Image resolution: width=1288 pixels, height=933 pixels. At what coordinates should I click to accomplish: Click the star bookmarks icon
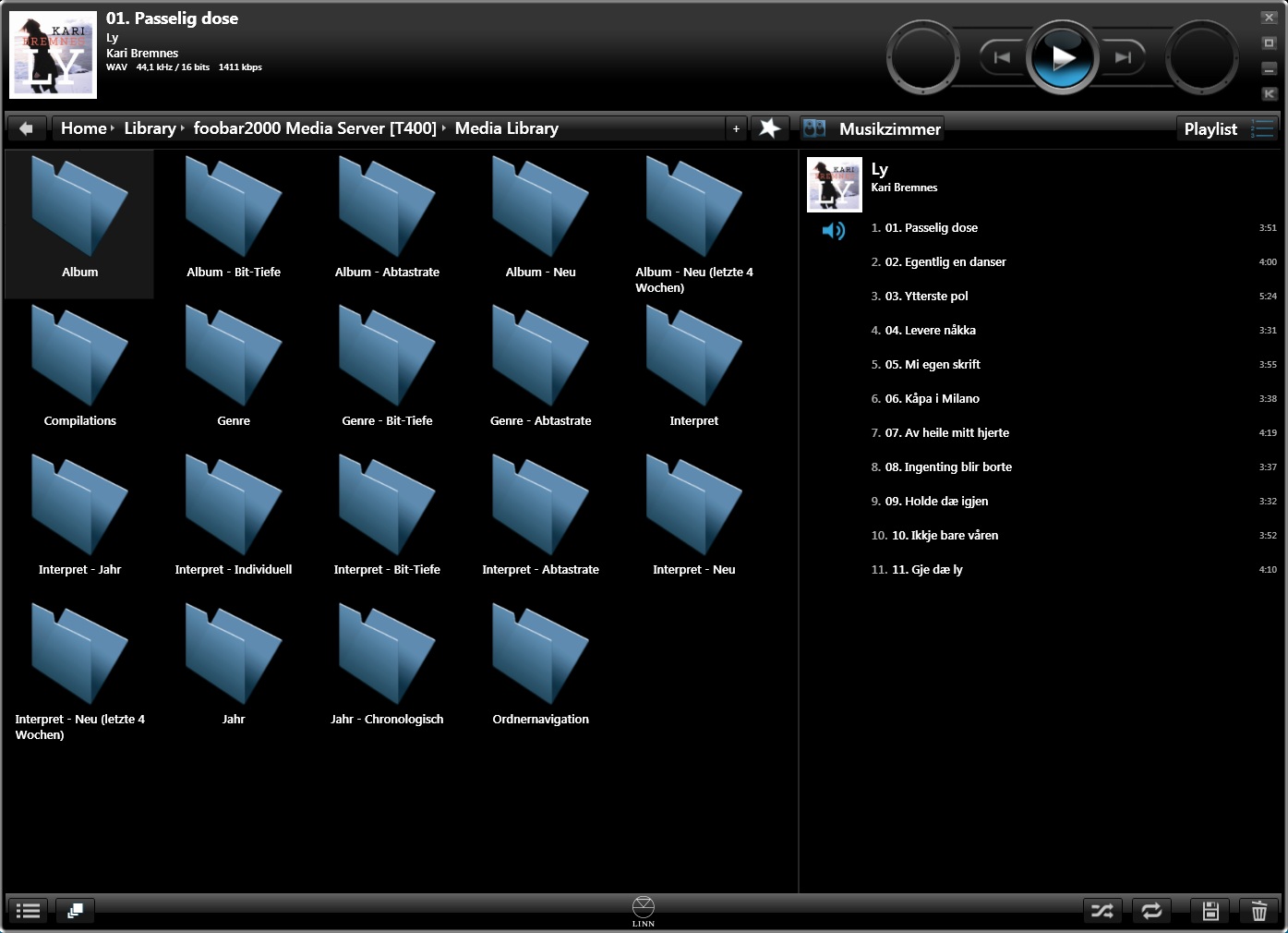(x=769, y=128)
